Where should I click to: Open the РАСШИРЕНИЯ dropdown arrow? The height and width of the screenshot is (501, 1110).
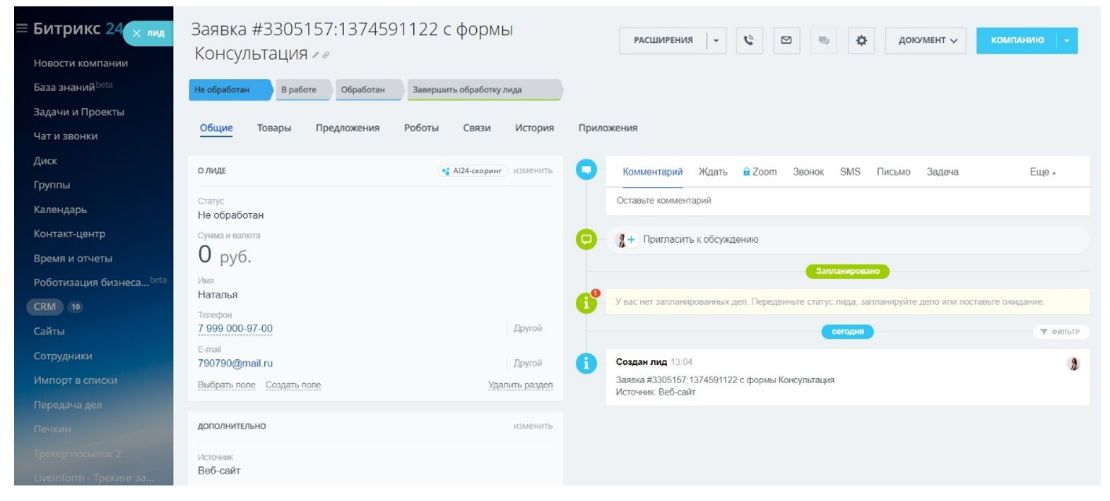click(716, 40)
